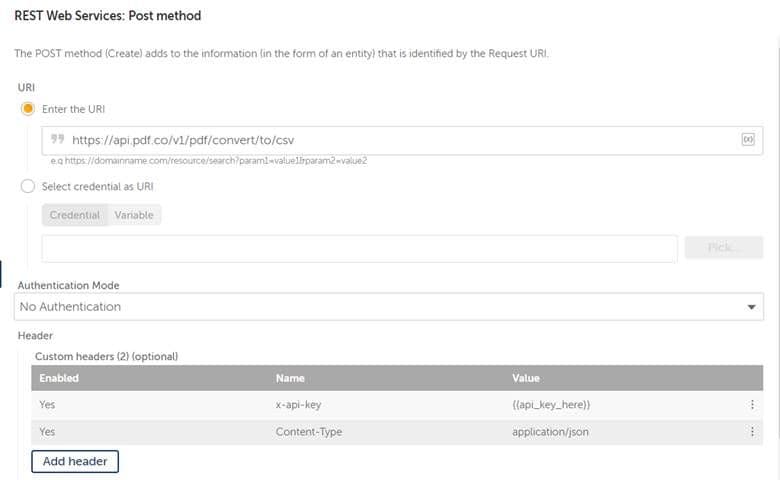780x480 pixels.
Task: Select the x-api-key header name cell
Action: [x=299, y=405]
